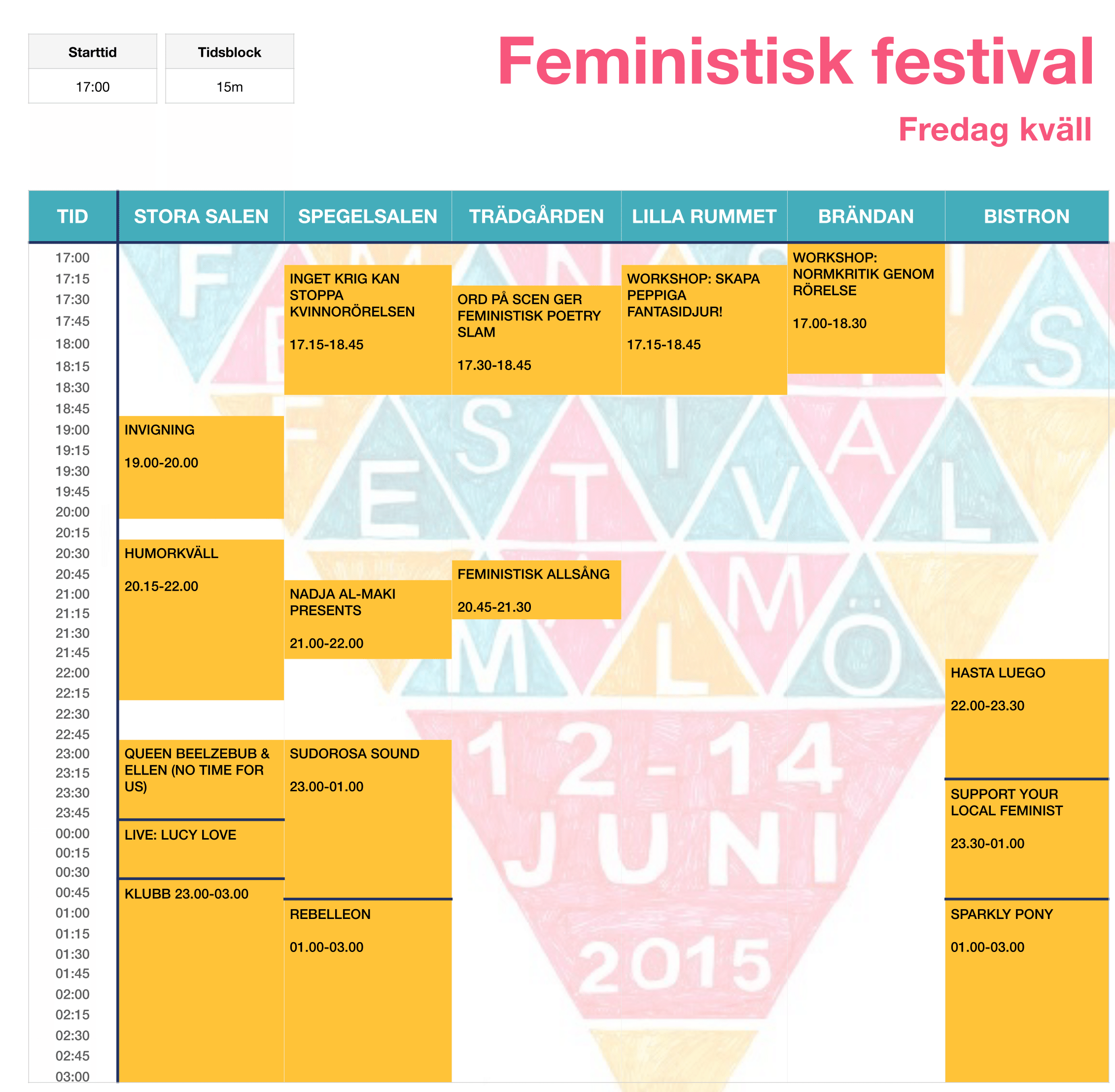The height and width of the screenshot is (1092, 1115).
Task: Select the Tidsblock header cell
Action: point(229,52)
